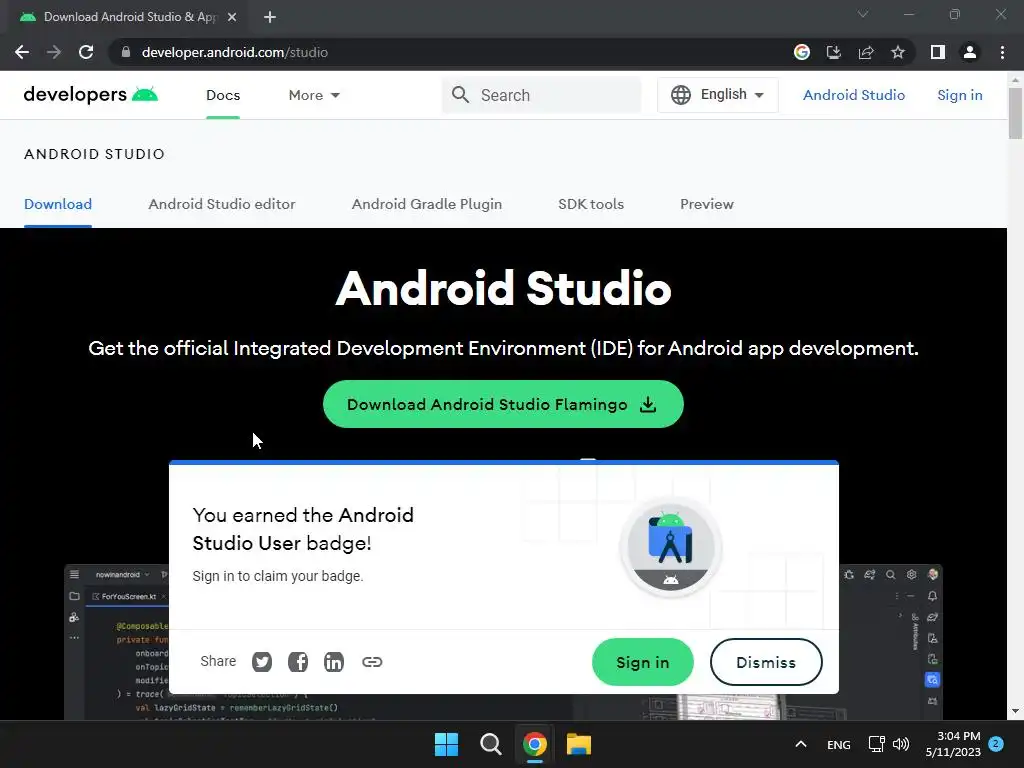Click the install app icon in address bar
The width and height of the screenshot is (1024, 768).
(x=834, y=52)
